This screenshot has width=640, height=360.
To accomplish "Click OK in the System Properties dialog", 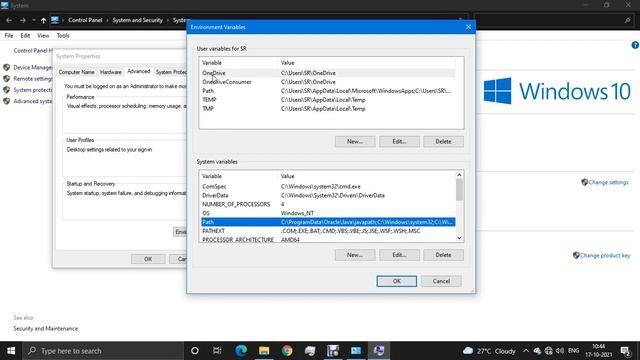I will [148, 259].
